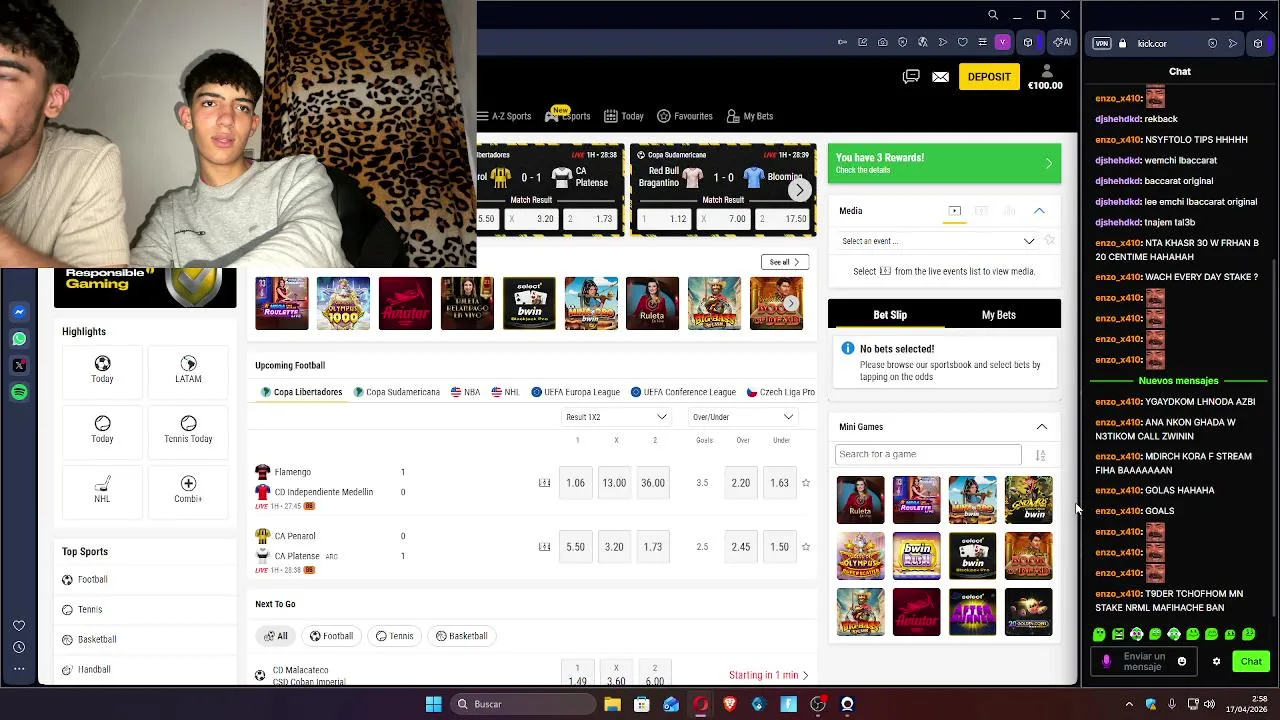Open Brave browser from the taskbar

pos(730,704)
